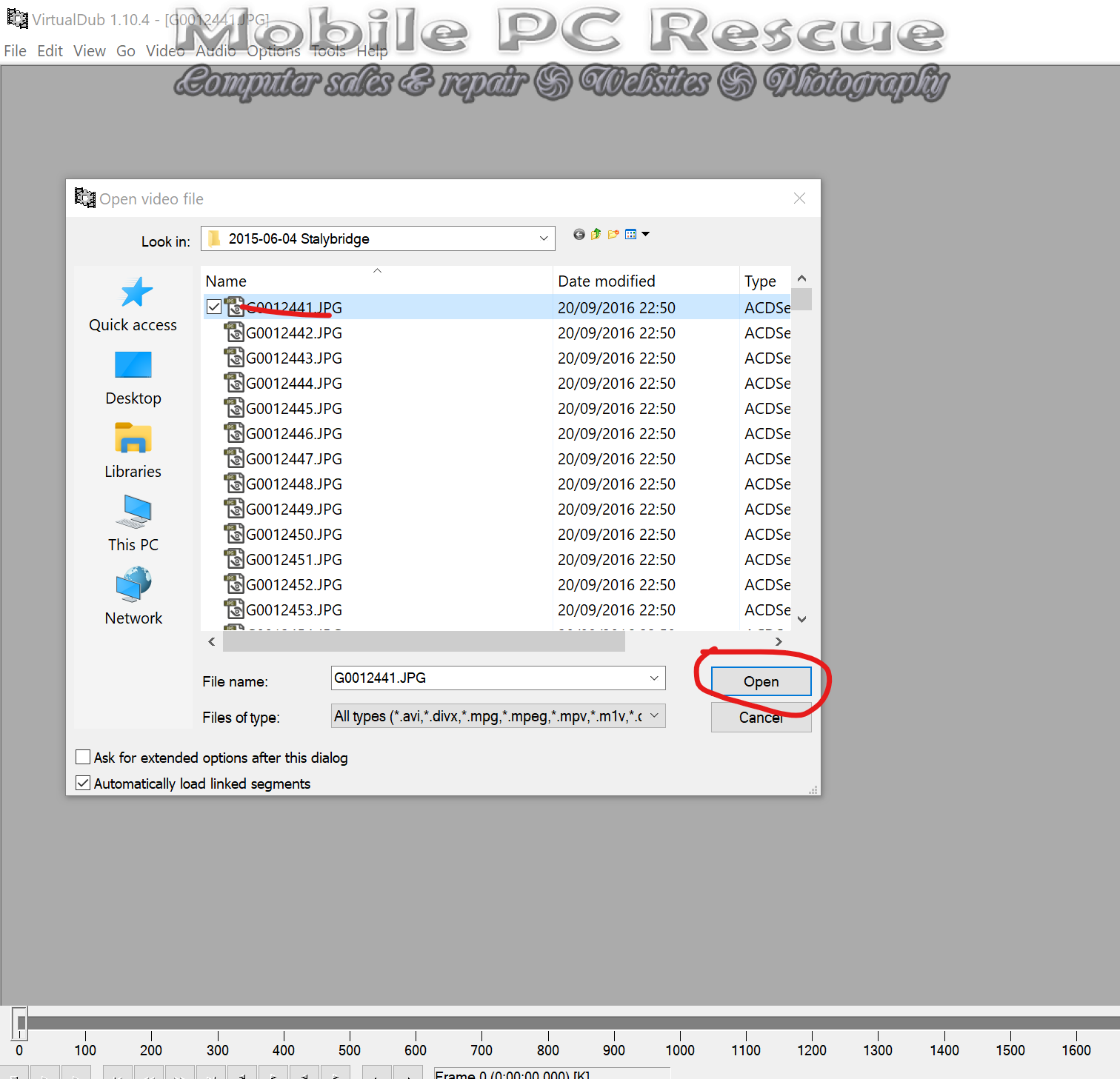
Task: Click the VirtualDub title bar app icon
Action: [x=17, y=19]
